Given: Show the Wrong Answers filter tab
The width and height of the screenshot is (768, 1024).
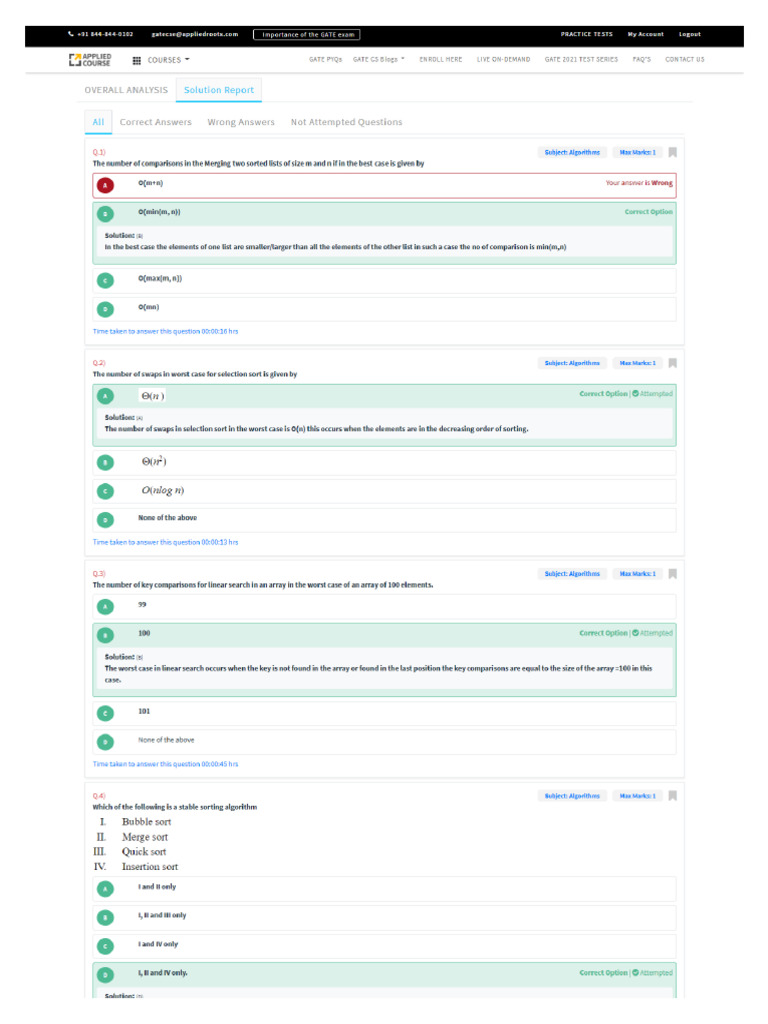Looking at the screenshot, I should tap(241, 122).
